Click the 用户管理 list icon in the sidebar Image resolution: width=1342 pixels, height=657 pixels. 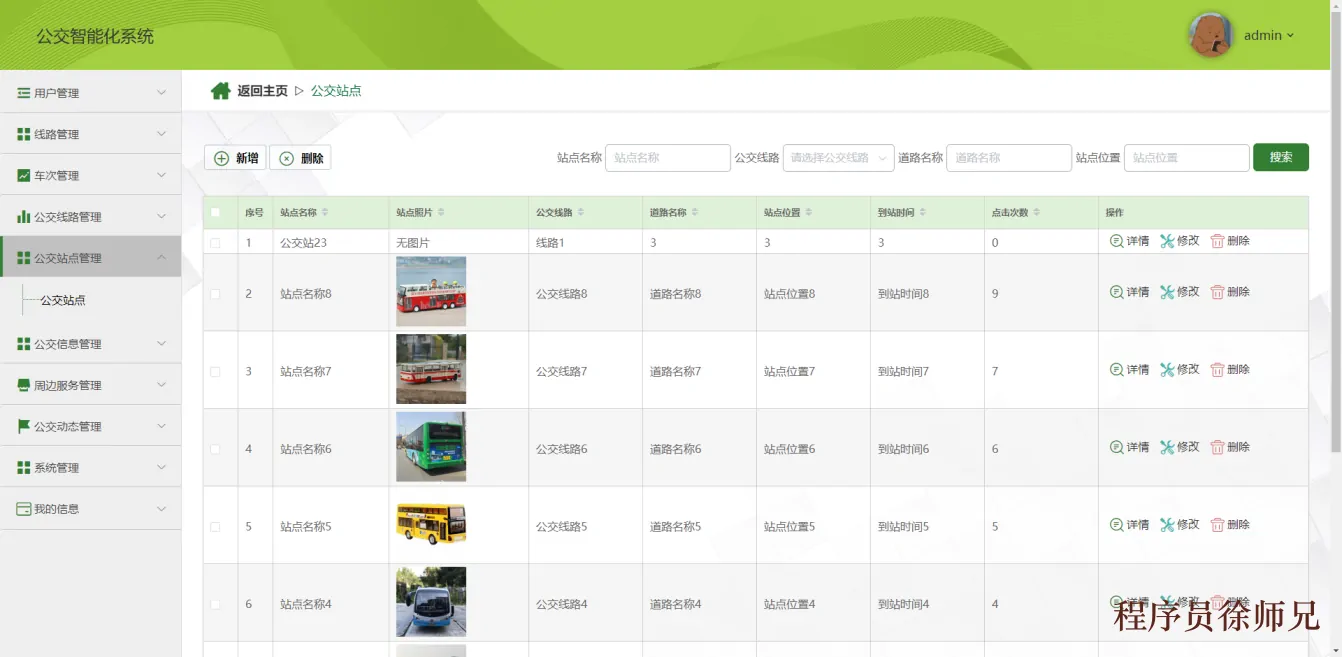24,93
